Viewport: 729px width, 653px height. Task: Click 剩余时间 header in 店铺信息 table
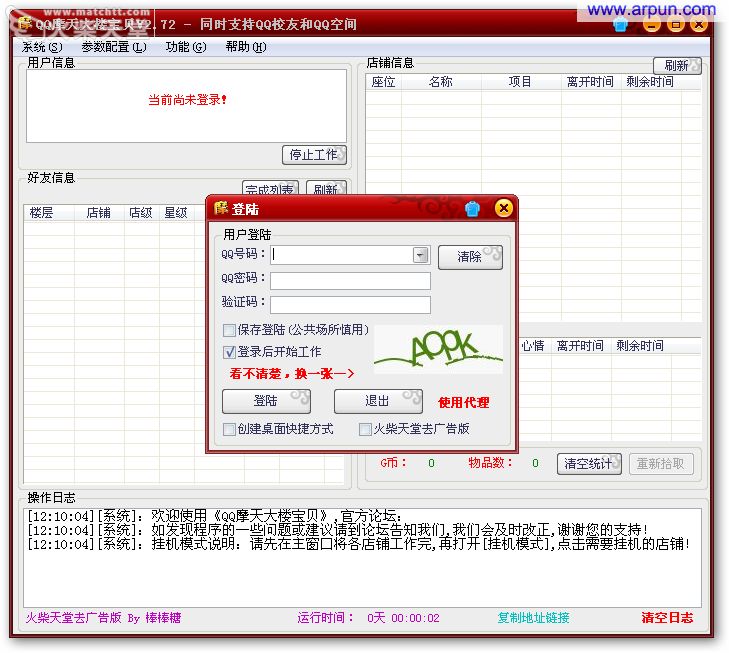point(650,82)
